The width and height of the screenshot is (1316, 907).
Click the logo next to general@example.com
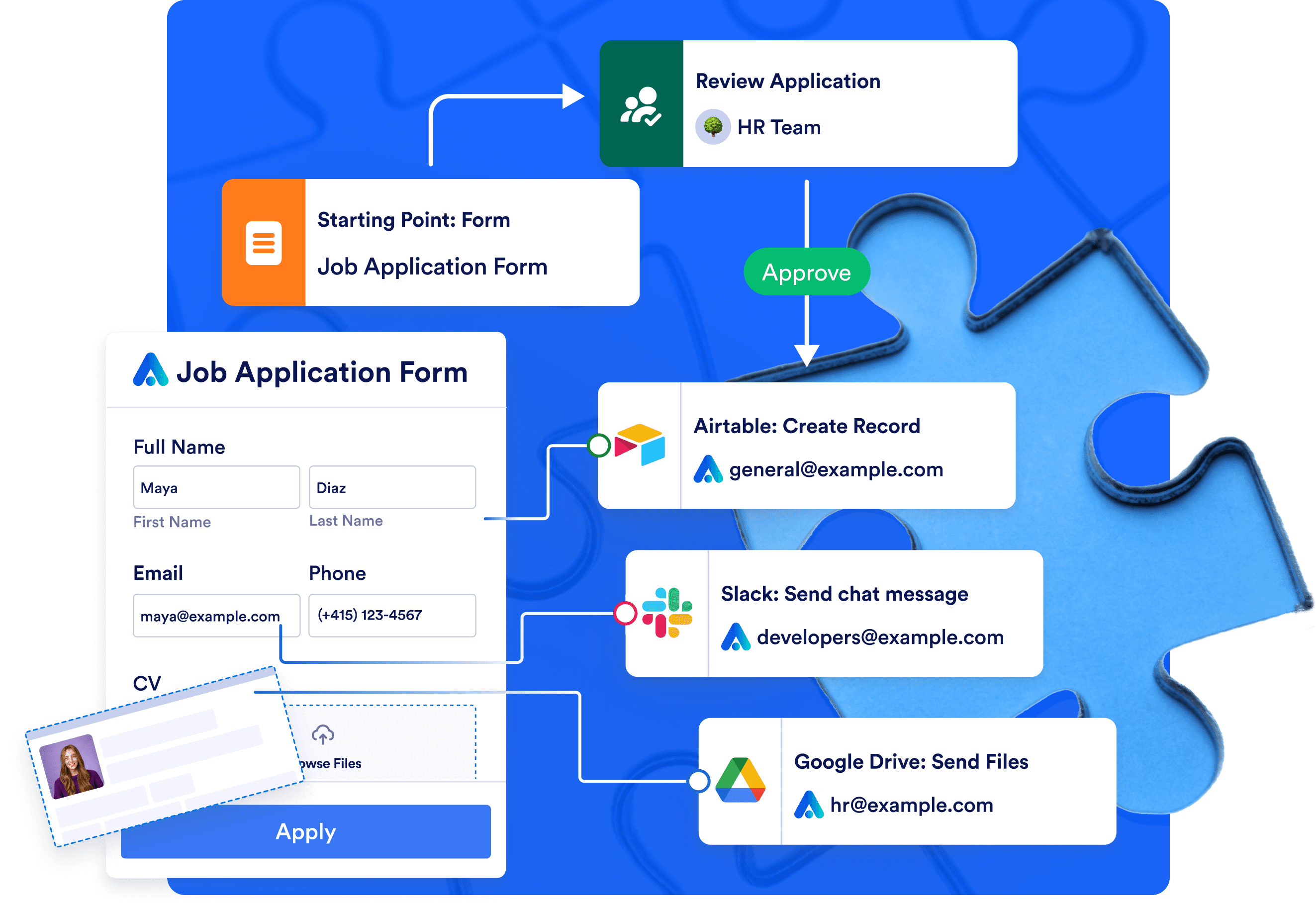click(708, 469)
